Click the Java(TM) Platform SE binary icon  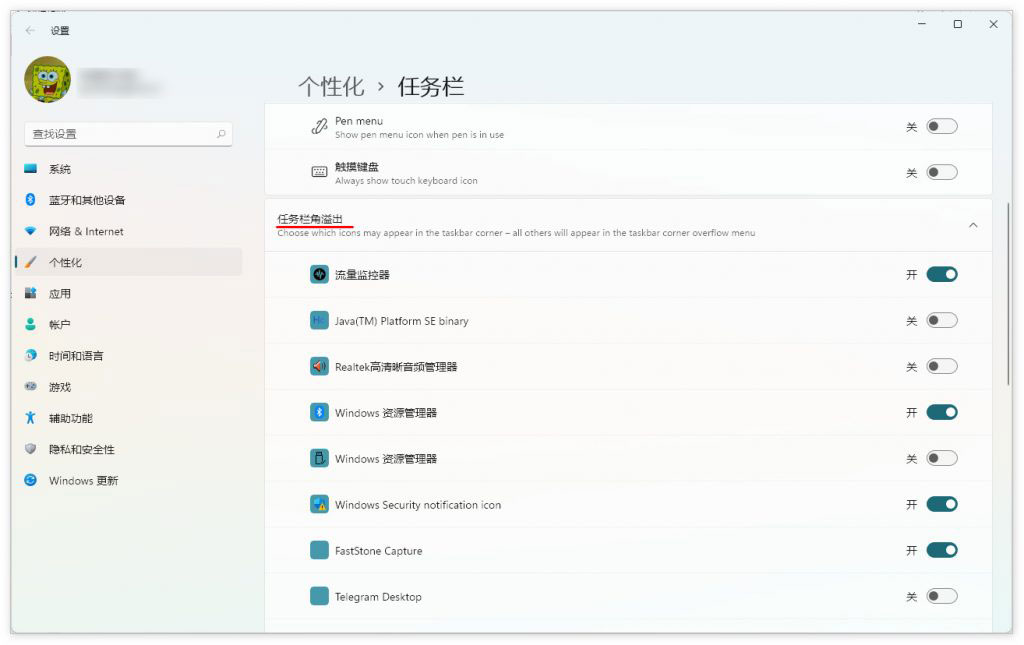click(320, 319)
